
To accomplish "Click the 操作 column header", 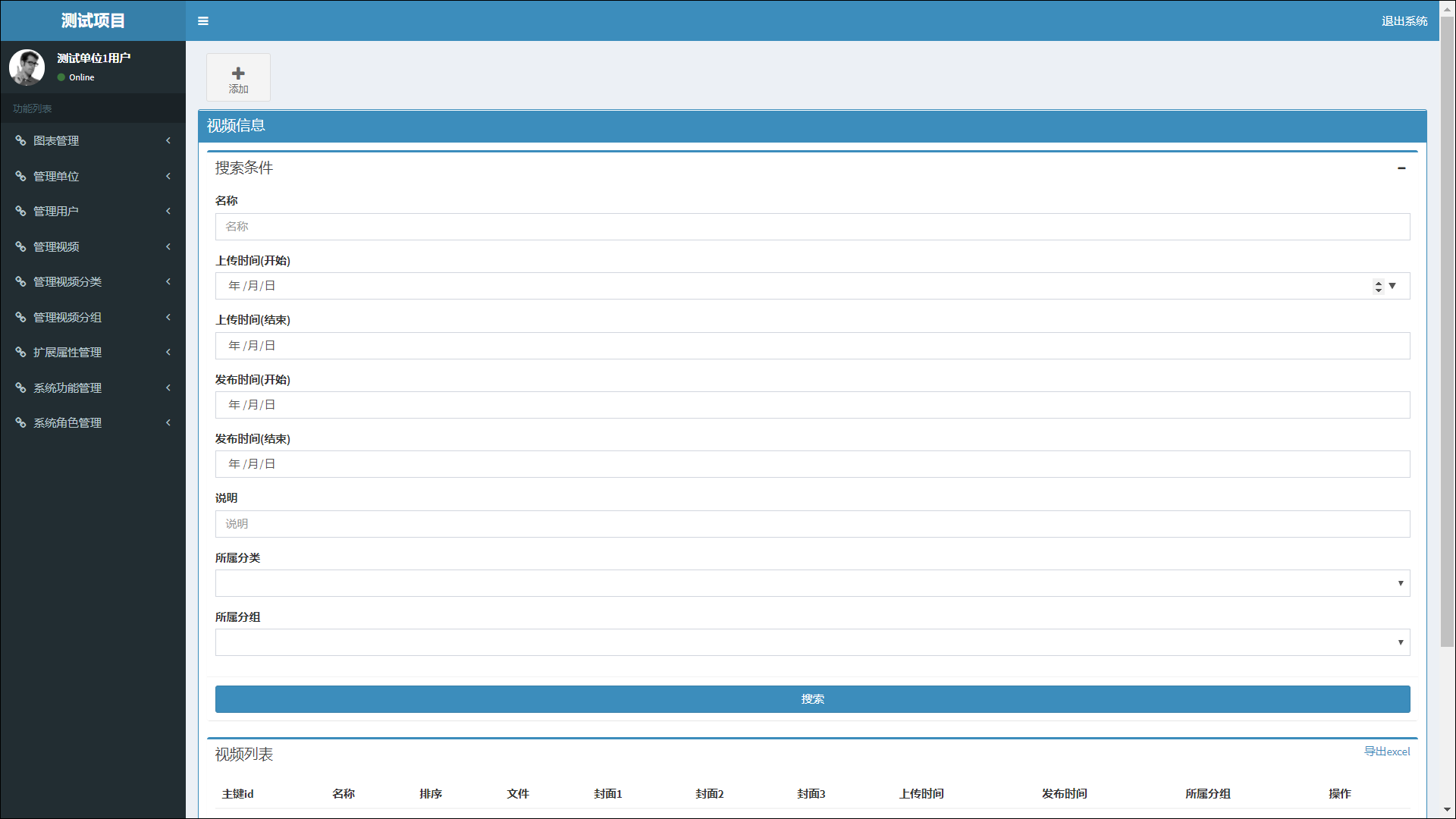I will click(1339, 794).
